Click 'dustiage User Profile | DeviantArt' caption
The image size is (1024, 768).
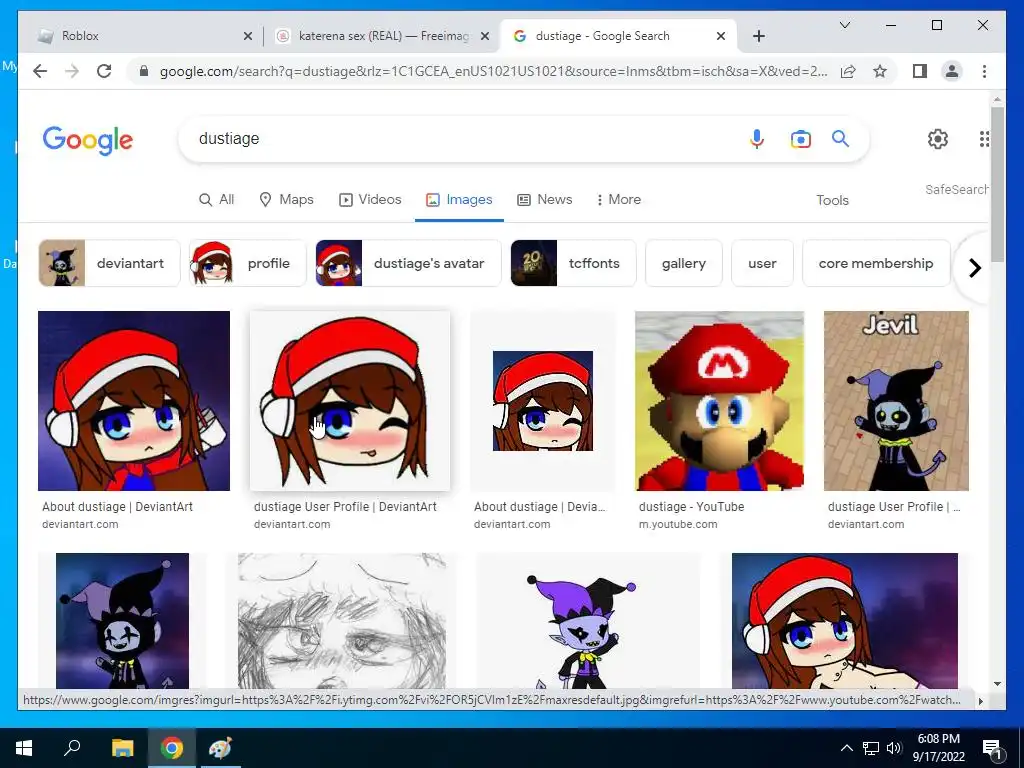pyautogui.click(x=345, y=507)
